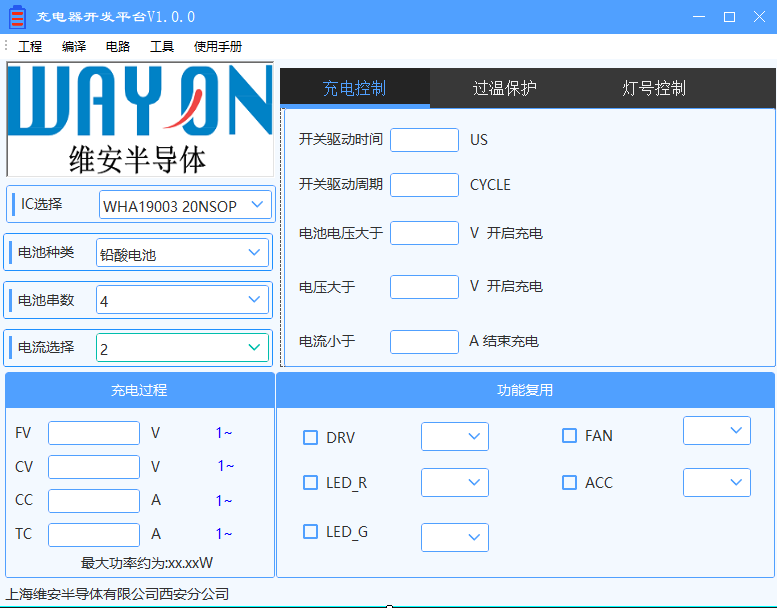777x608 pixels.
Task: Switch to the 灯号控制 tab
Action: pyautogui.click(x=654, y=88)
